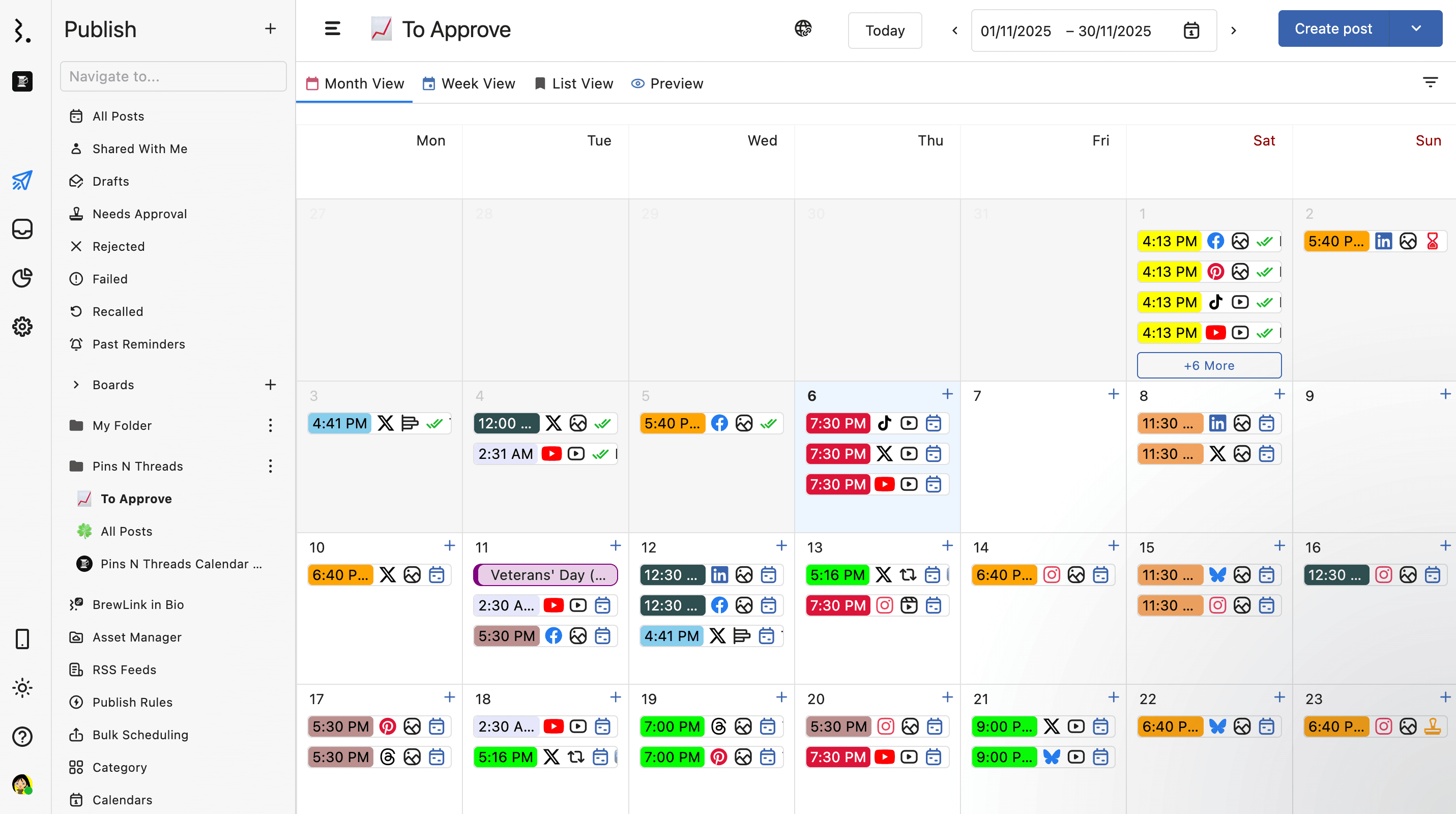Click the Today button
The image size is (1456, 814).
885,31
